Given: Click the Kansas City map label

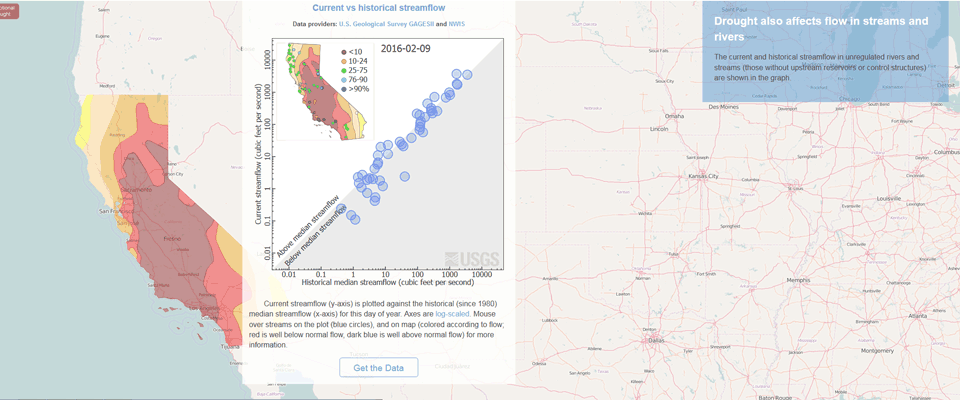Looking at the screenshot, I should click(x=703, y=176).
